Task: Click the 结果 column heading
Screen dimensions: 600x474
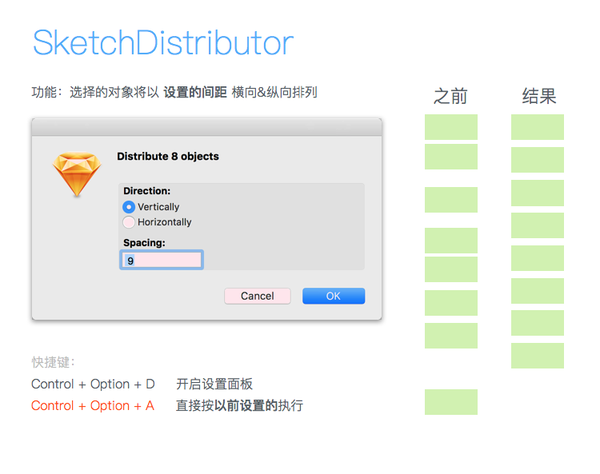Action: pos(538,96)
